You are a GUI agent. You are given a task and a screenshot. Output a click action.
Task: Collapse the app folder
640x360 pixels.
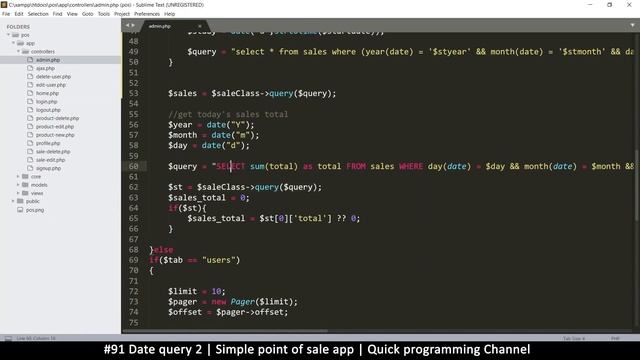13,43
